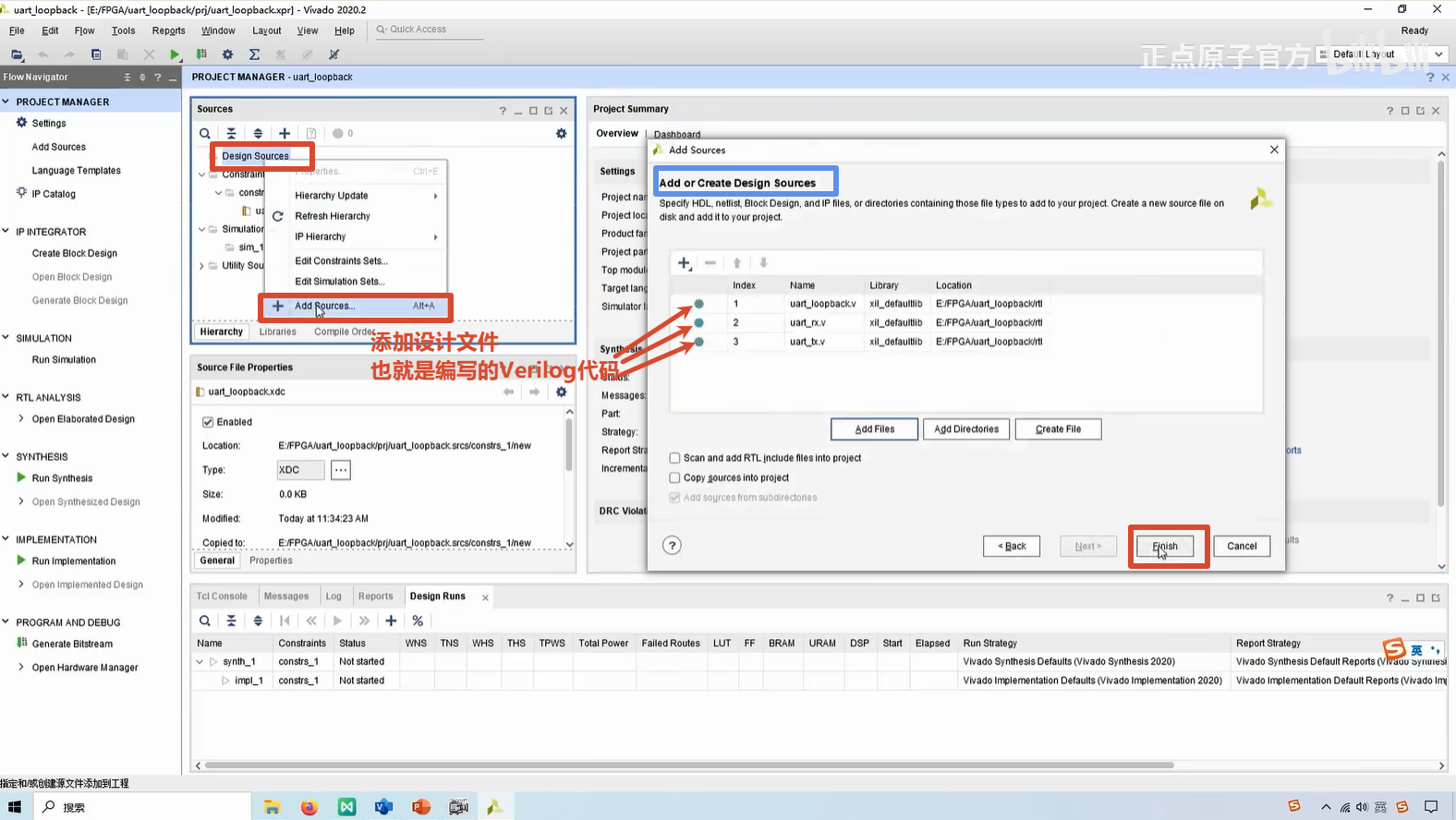Switch to the Tcl Console tab

(222, 597)
